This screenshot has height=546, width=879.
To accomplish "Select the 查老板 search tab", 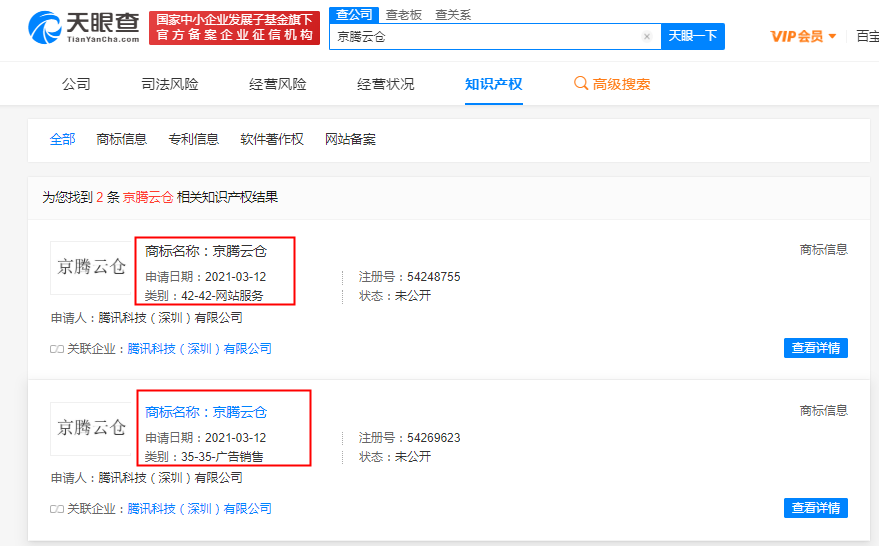I will 404,15.
